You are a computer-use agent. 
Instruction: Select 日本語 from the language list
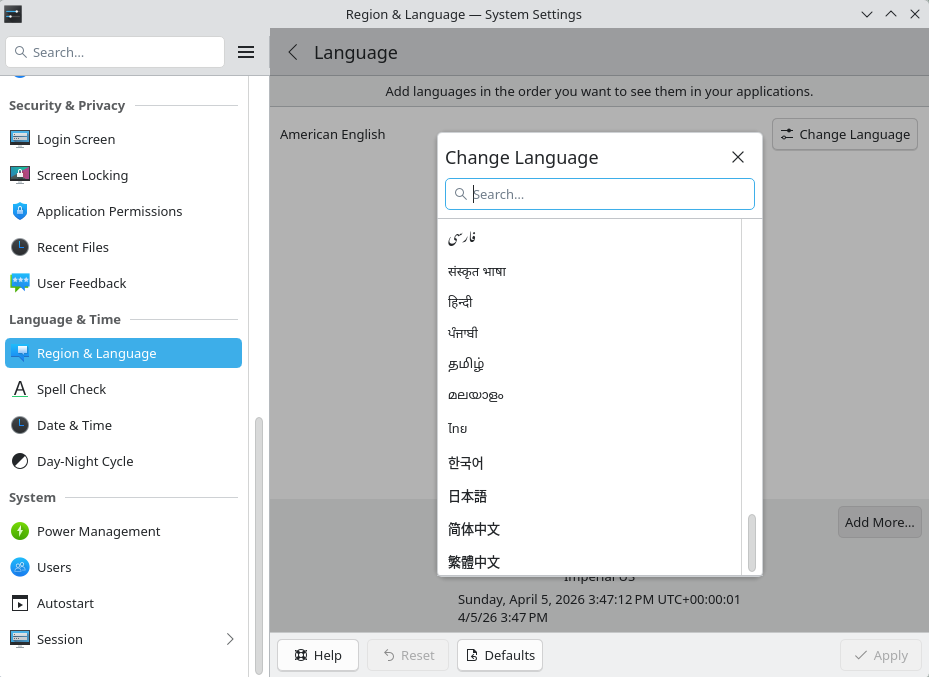click(467, 496)
